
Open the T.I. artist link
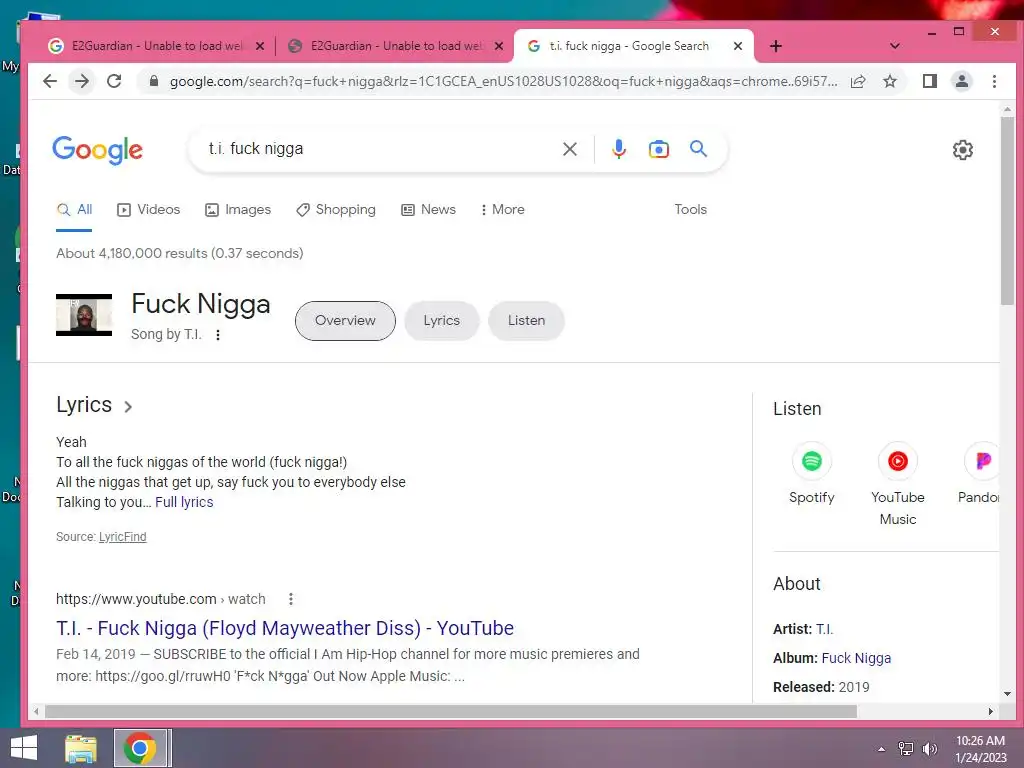pos(824,630)
